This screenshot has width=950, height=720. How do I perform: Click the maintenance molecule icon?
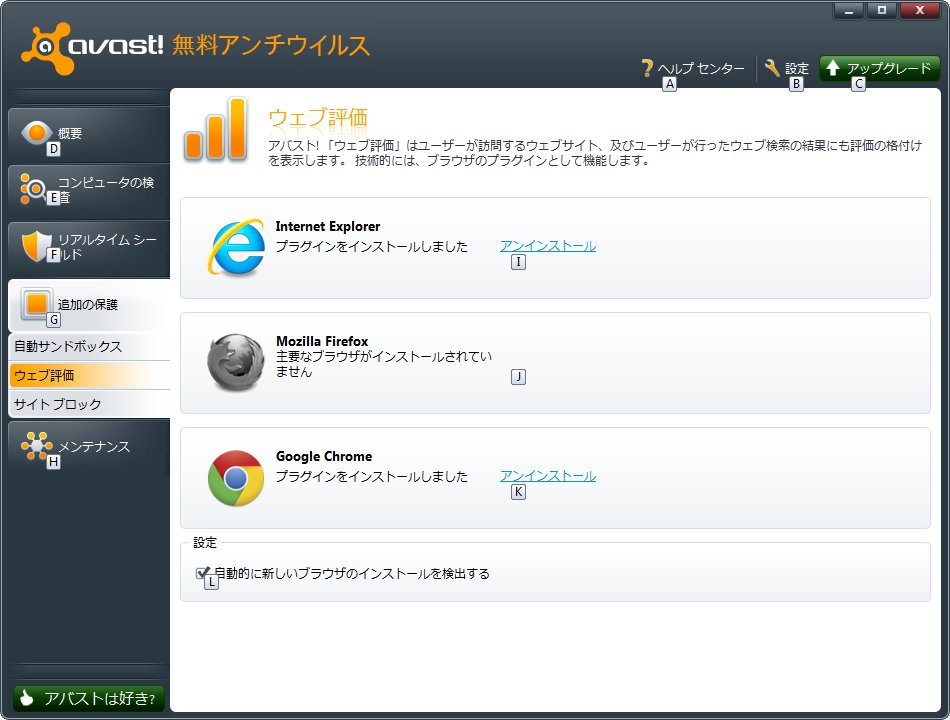pyautogui.click(x=36, y=446)
